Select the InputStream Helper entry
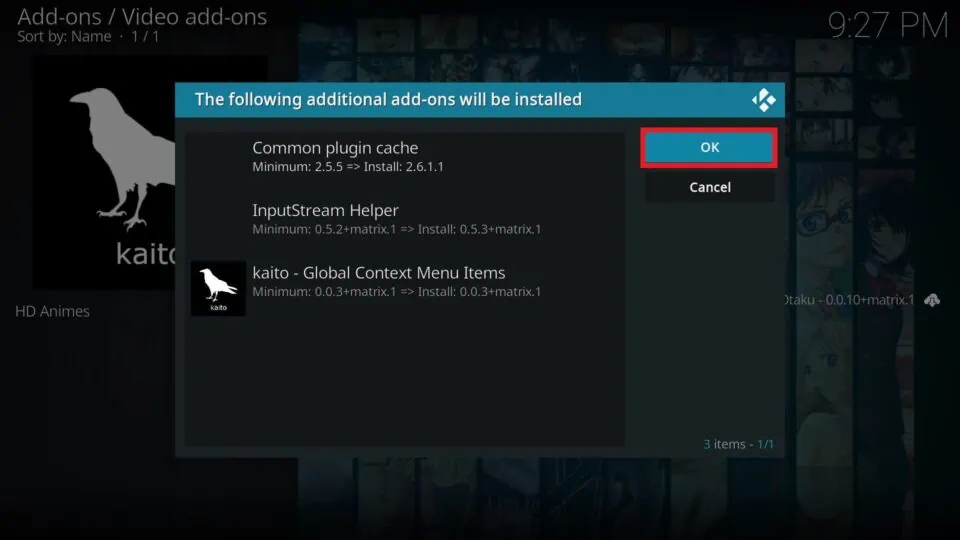 (x=405, y=219)
